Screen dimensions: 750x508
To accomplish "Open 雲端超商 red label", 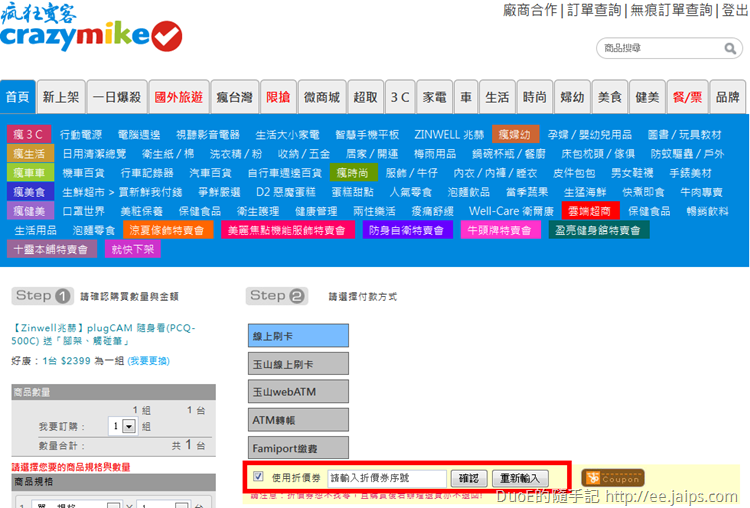I will click(590, 211).
